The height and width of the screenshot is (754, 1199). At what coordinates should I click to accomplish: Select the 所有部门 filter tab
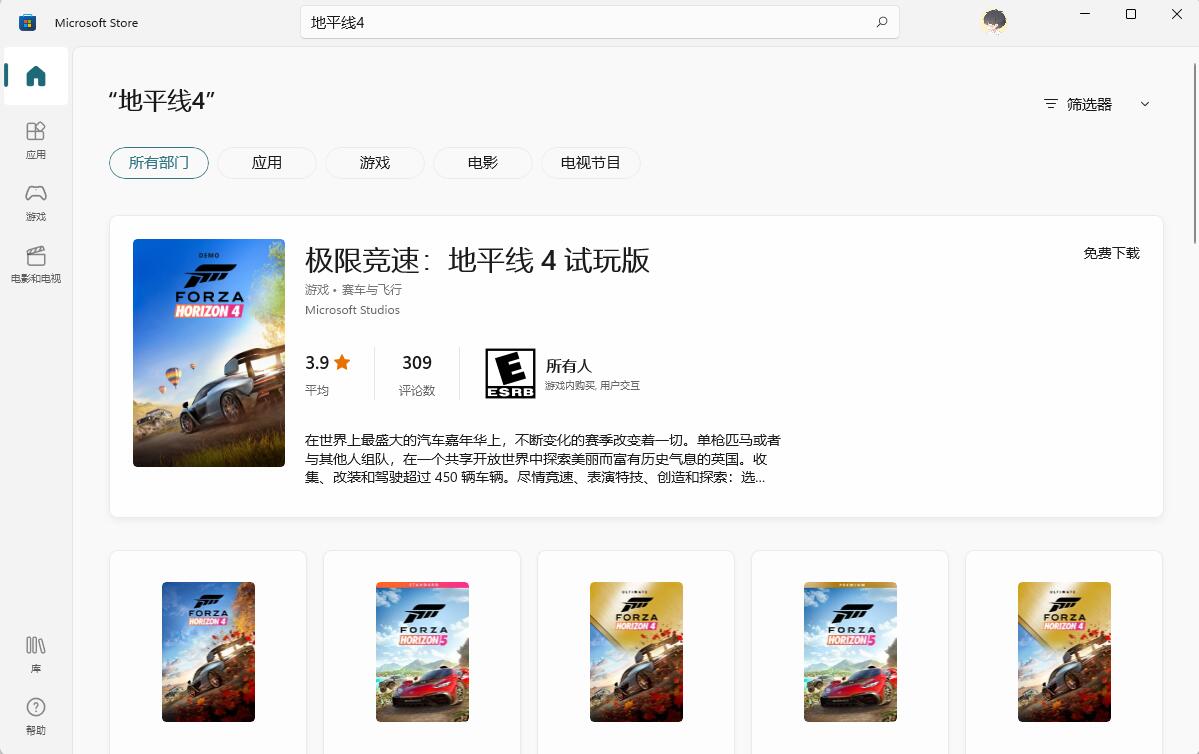coord(159,163)
